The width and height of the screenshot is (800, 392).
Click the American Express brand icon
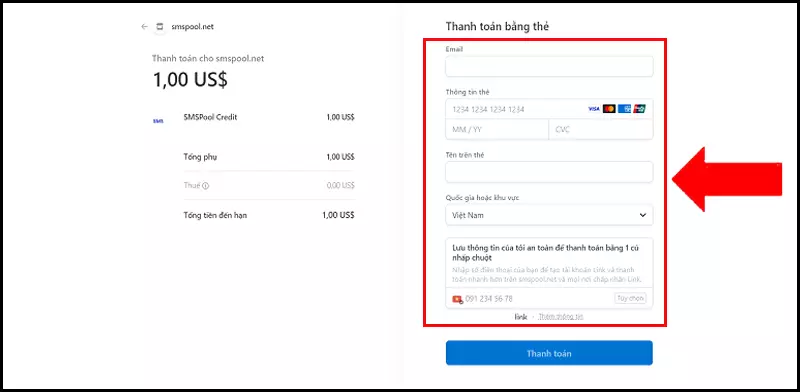coord(624,109)
